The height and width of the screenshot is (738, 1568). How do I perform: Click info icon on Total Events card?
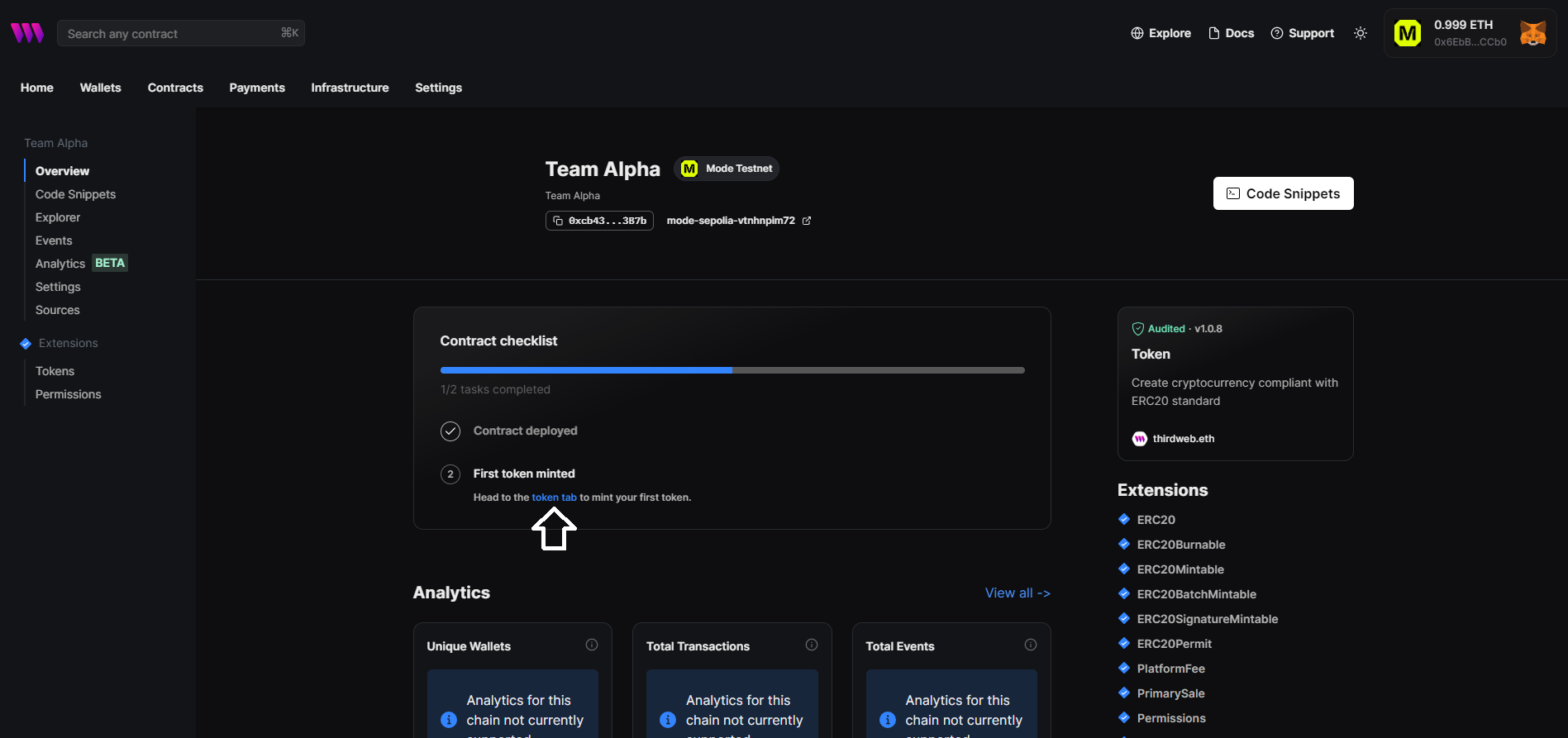(1031, 645)
